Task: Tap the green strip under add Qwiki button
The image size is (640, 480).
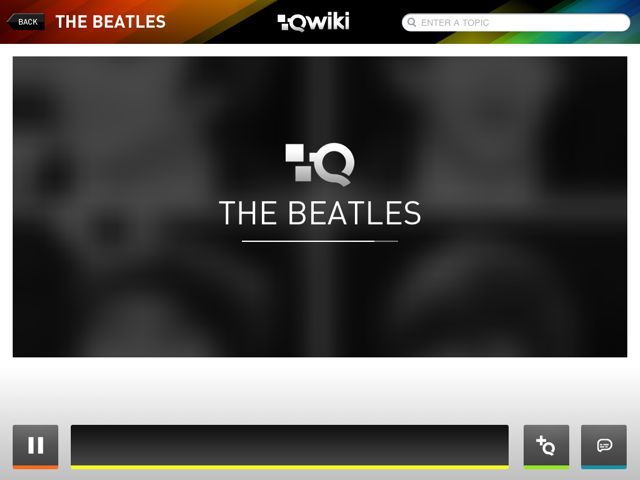Action: [546, 467]
